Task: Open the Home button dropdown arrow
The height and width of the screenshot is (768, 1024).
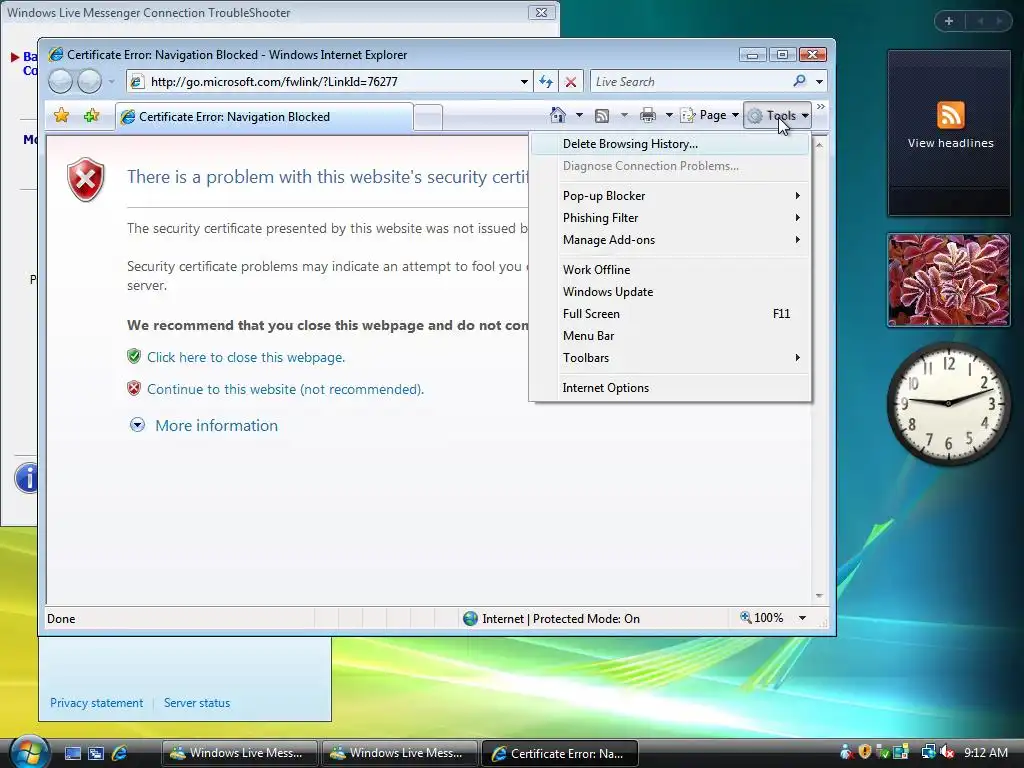Action: click(579, 116)
